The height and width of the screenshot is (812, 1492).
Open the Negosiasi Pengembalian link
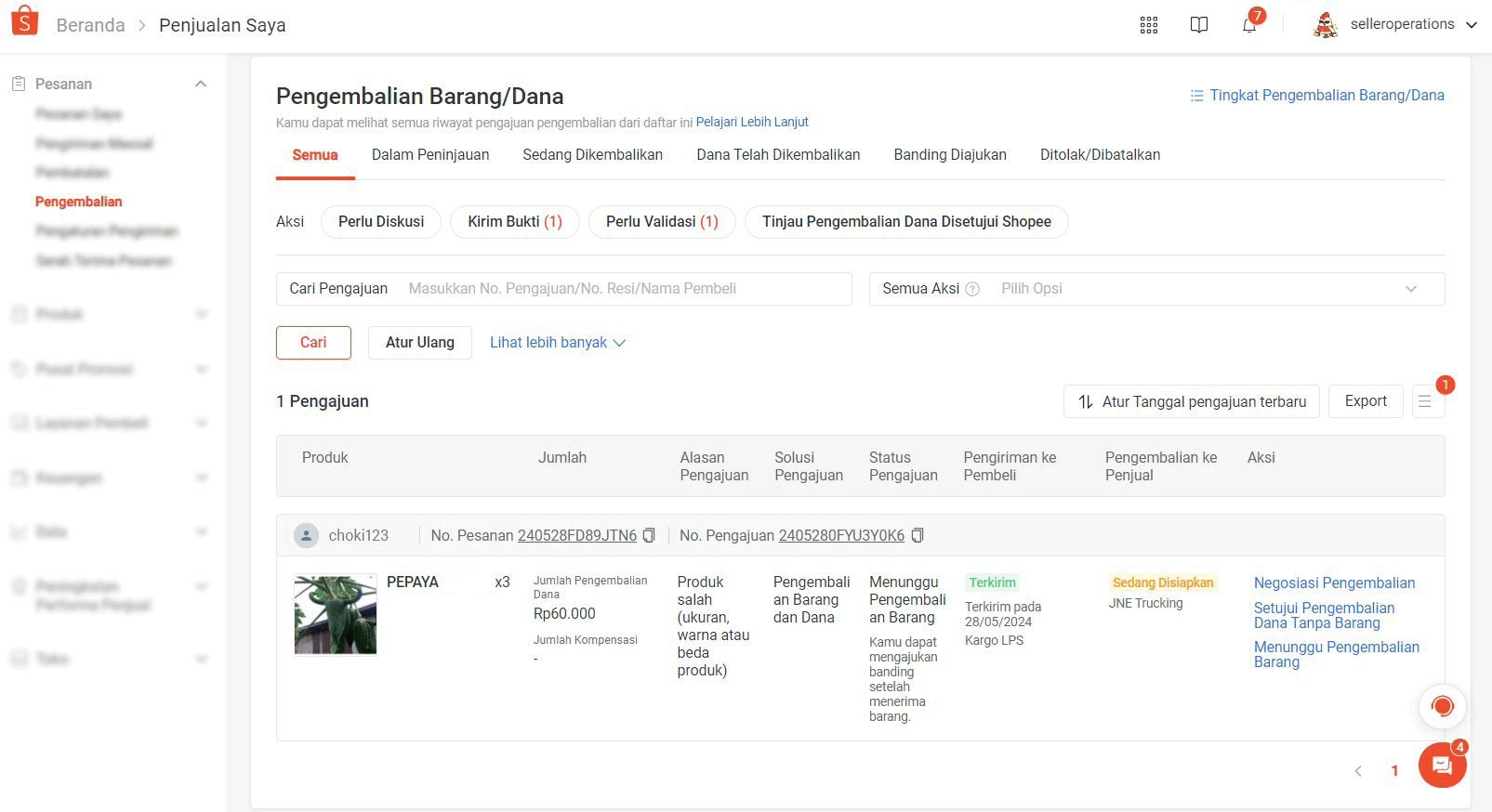coord(1334,583)
